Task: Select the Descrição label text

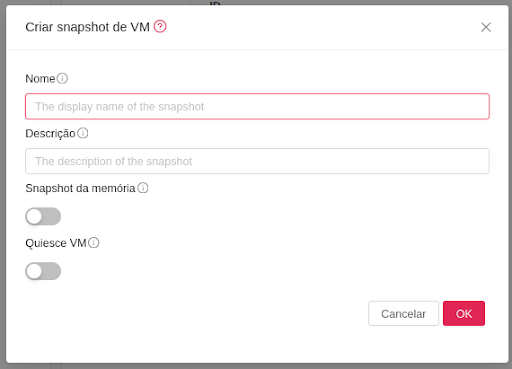Action: tap(50, 133)
